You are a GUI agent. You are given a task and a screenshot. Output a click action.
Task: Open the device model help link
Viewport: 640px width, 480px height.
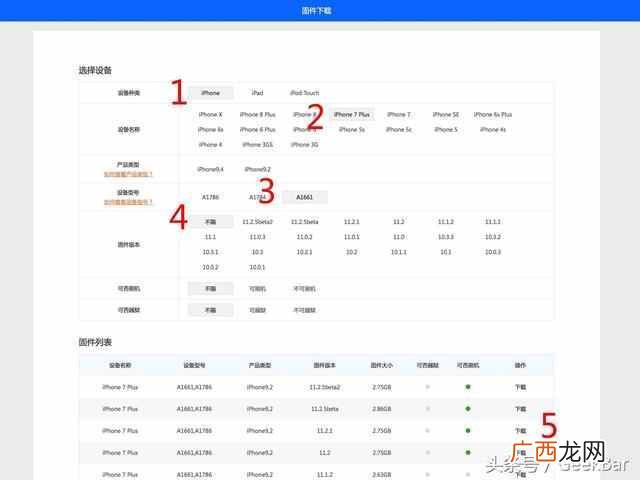(128, 202)
